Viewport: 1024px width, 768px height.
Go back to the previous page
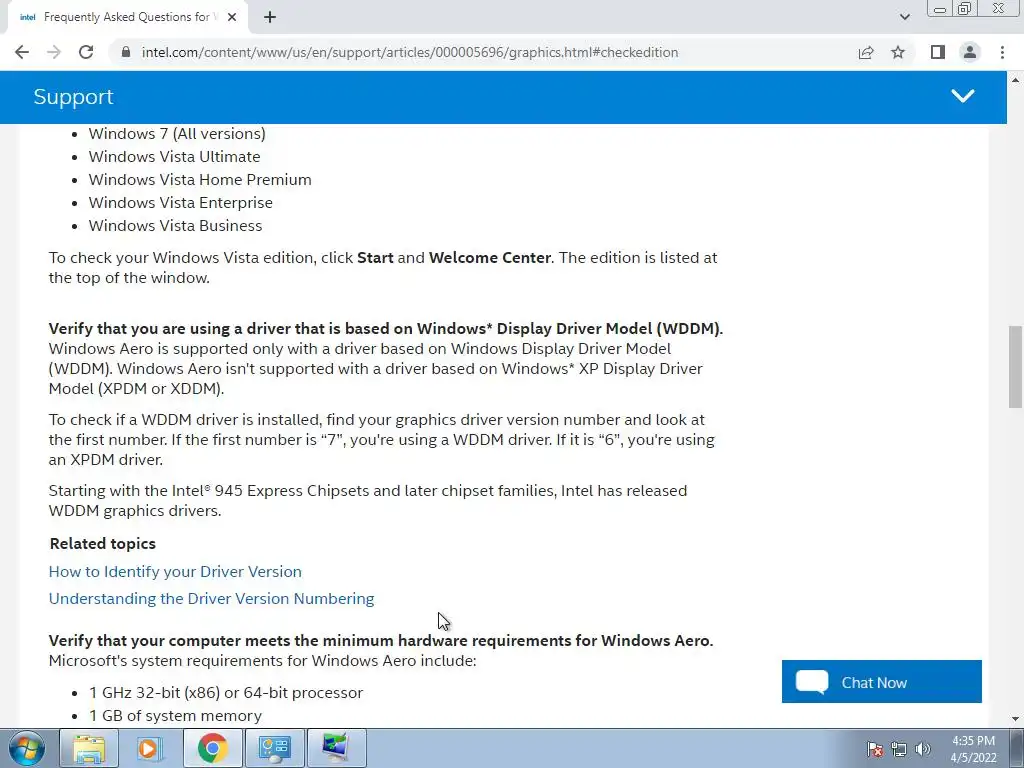(22, 52)
